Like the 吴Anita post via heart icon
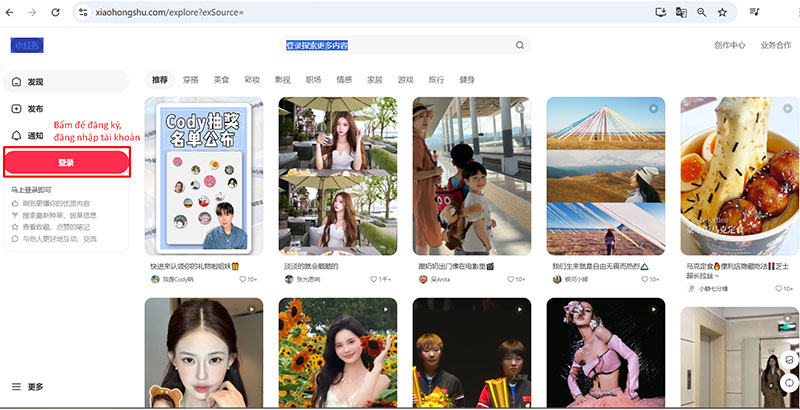 [x=511, y=279]
